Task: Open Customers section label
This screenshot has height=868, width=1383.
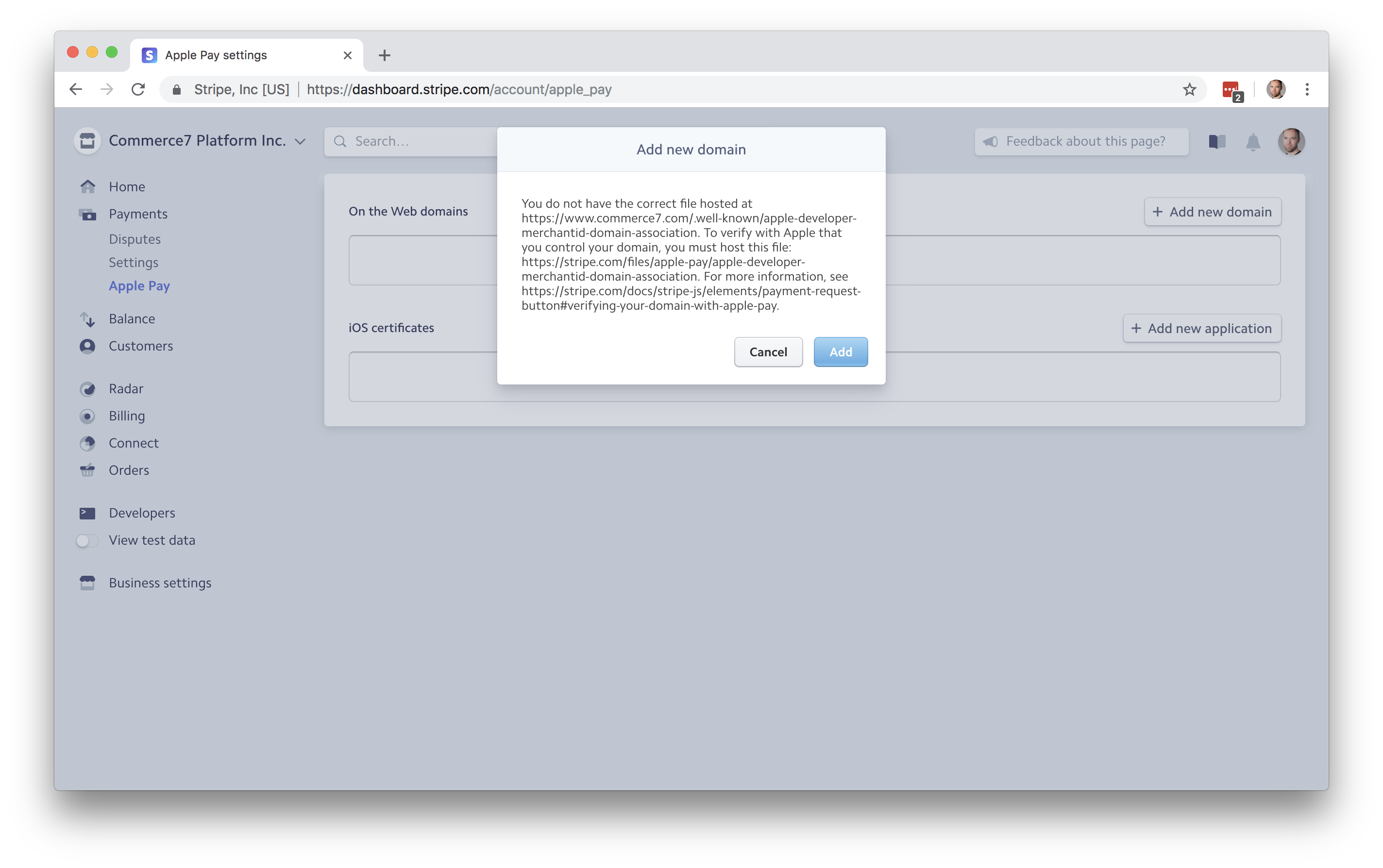Action: tap(141, 346)
